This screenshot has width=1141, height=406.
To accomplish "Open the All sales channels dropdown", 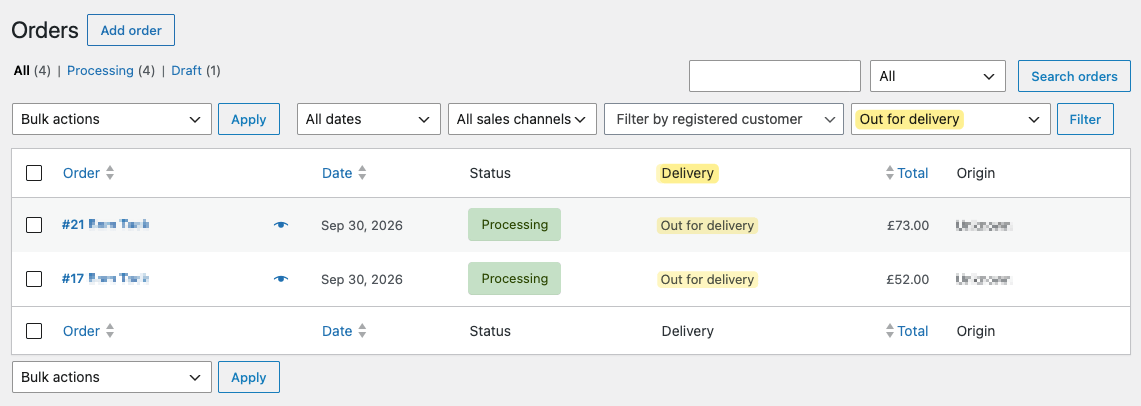I will [522, 119].
